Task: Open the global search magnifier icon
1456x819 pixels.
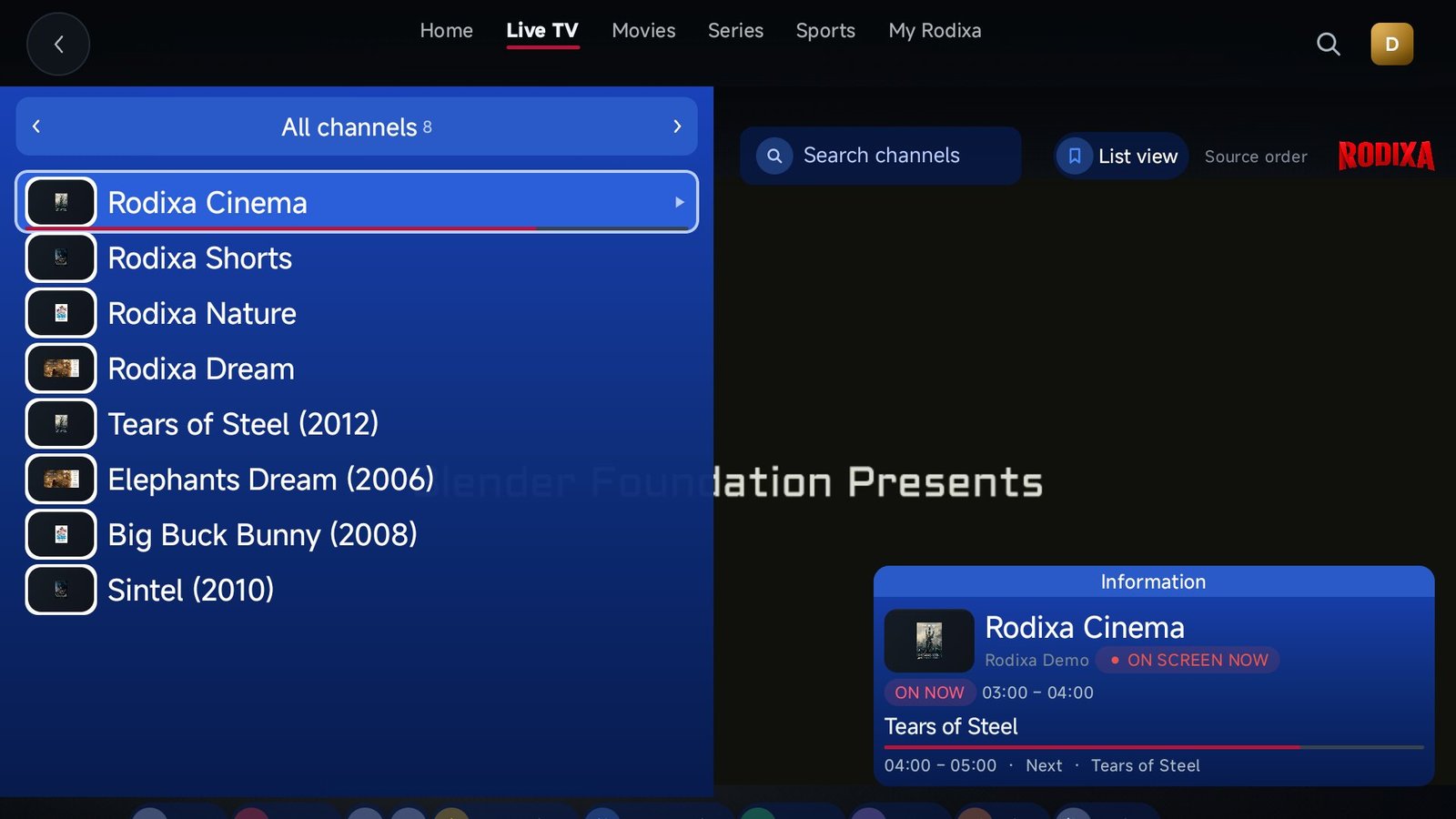Action: 1328,44
